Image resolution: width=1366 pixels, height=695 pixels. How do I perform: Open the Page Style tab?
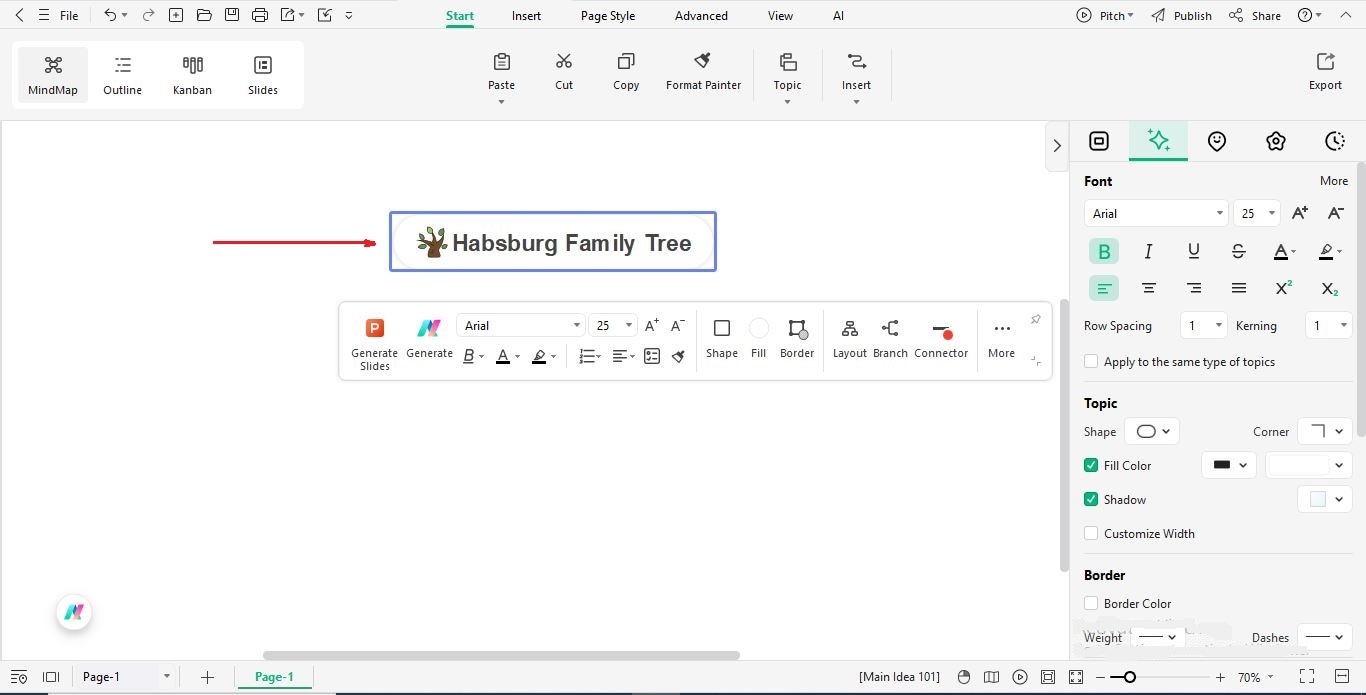pos(607,15)
